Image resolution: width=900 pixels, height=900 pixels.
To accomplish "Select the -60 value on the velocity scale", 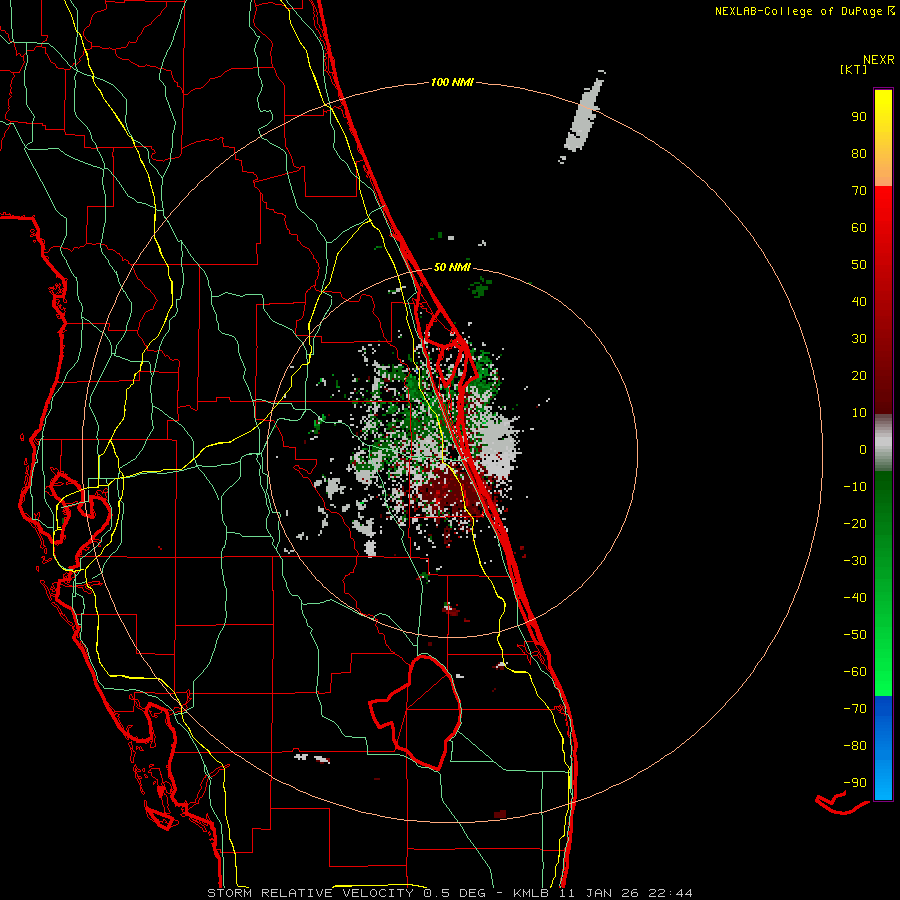I will [x=855, y=672].
